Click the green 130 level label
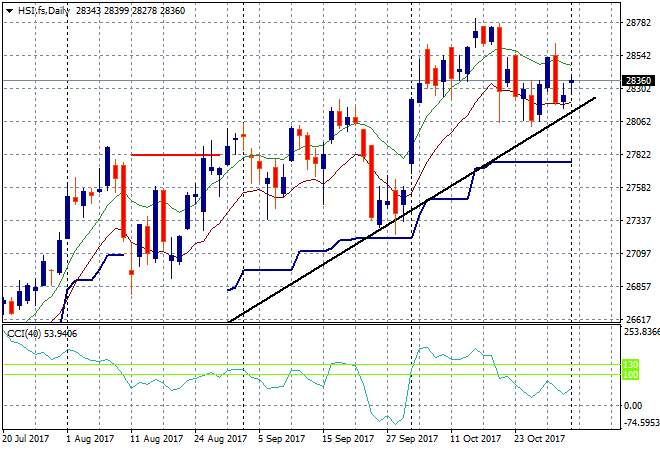 pyautogui.click(x=630, y=365)
